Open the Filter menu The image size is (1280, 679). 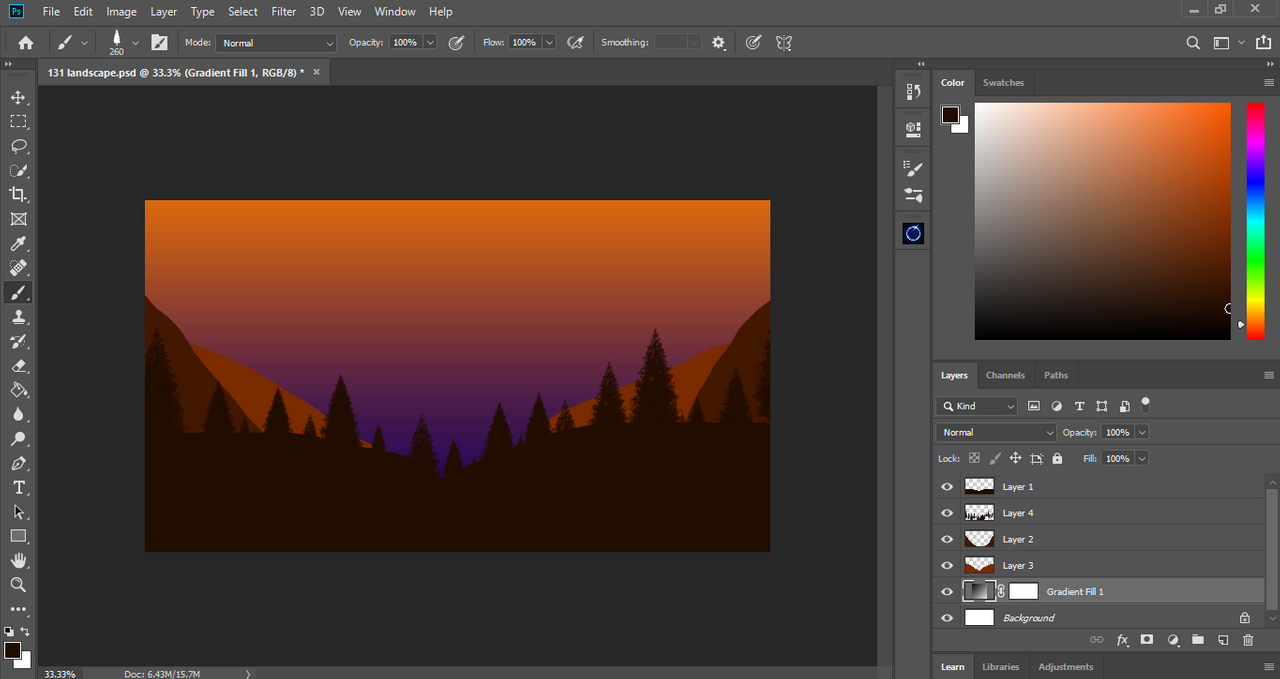coord(284,12)
